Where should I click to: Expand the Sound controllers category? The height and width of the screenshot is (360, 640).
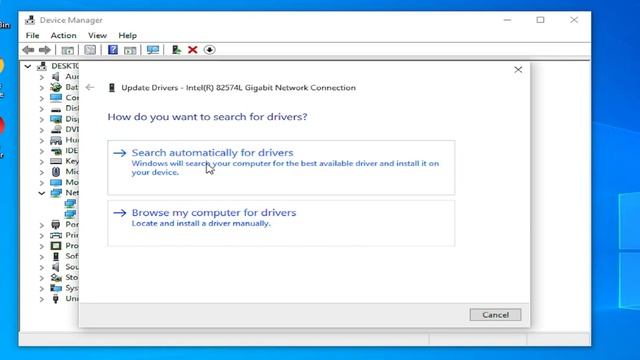tap(42, 267)
